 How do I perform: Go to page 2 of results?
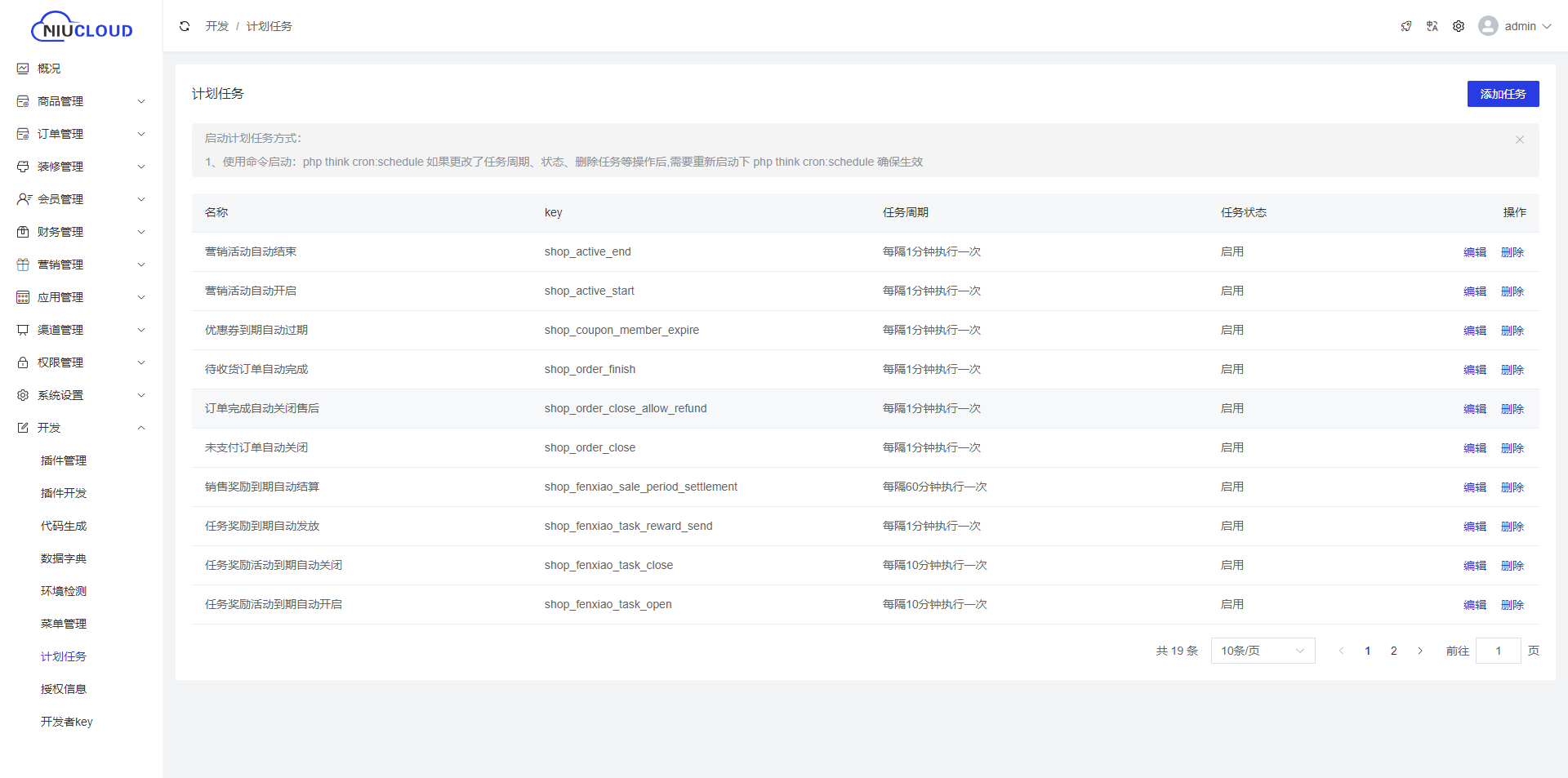pyautogui.click(x=1394, y=651)
